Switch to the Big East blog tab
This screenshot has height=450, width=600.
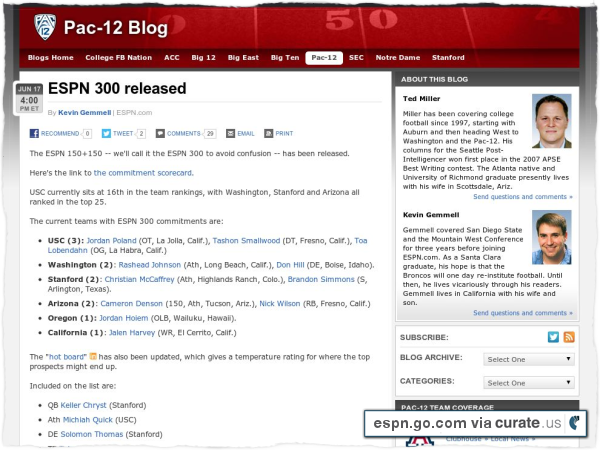(243, 57)
